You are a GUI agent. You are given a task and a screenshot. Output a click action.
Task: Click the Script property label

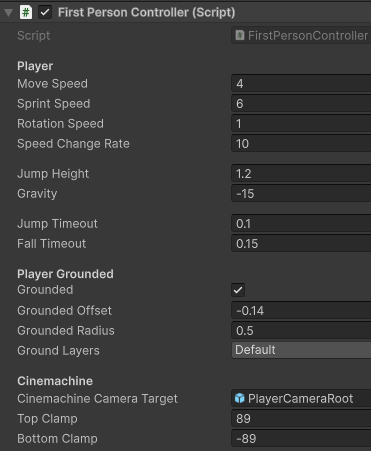click(34, 36)
